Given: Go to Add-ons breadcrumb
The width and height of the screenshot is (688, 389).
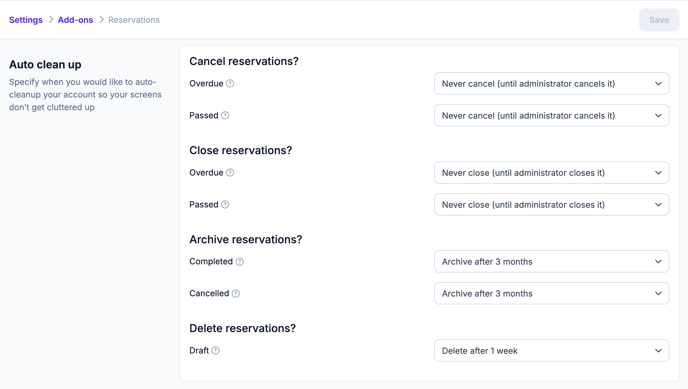Looking at the screenshot, I should (75, 20).
